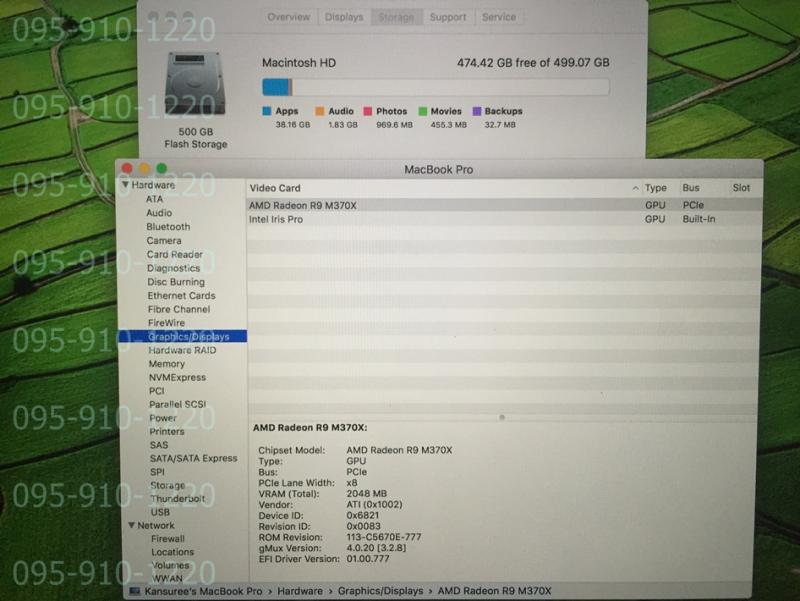This screenshot has height=601, width=800.
Task: Switch to the Overview tab
Action: [288, 17]
